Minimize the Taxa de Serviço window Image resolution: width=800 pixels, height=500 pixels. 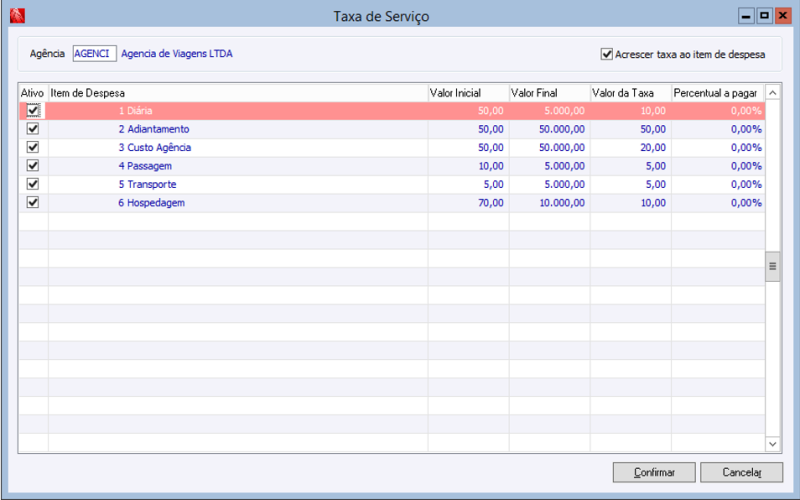[746, 16]
